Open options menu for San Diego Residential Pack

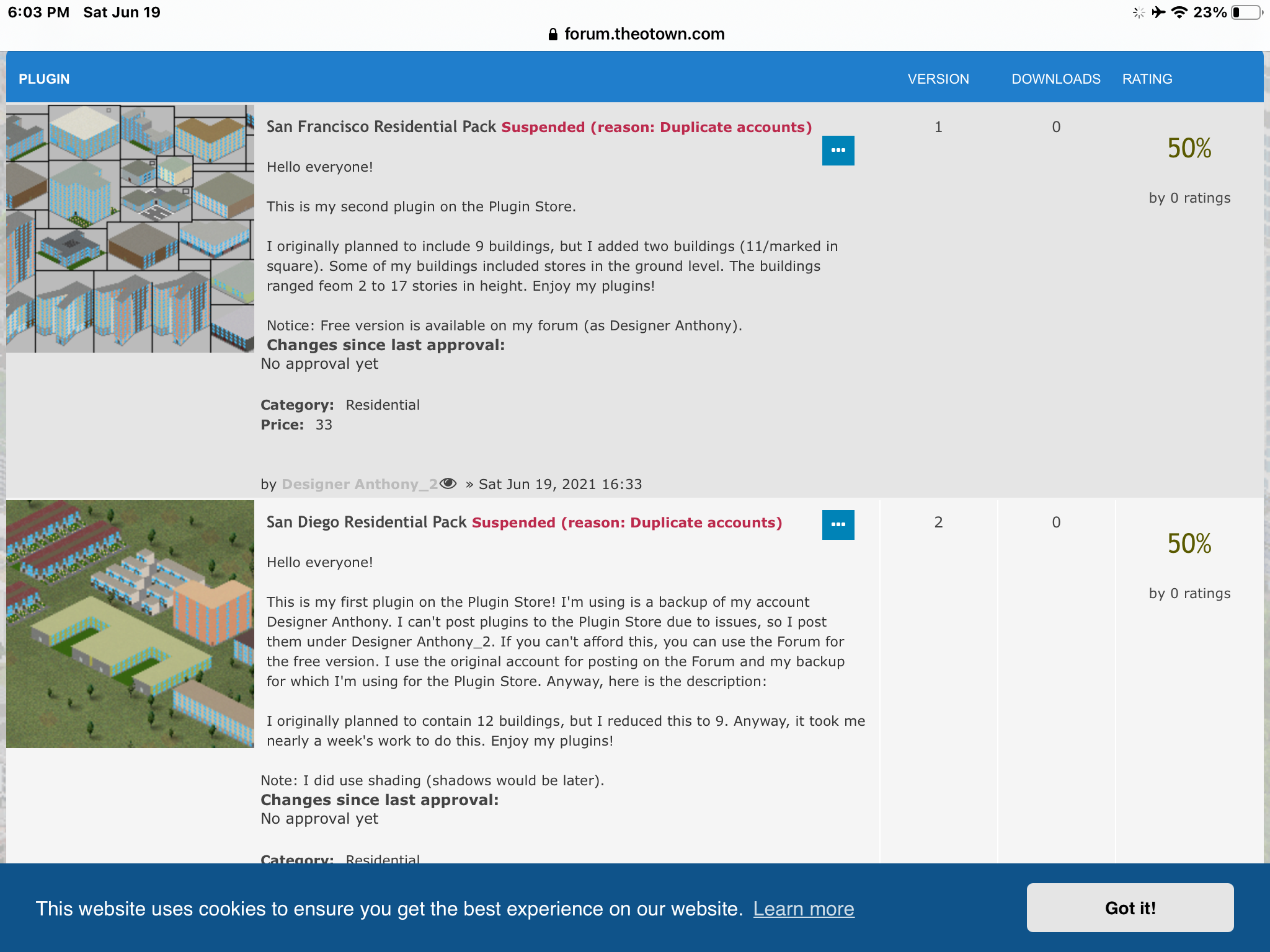(838, 525)
